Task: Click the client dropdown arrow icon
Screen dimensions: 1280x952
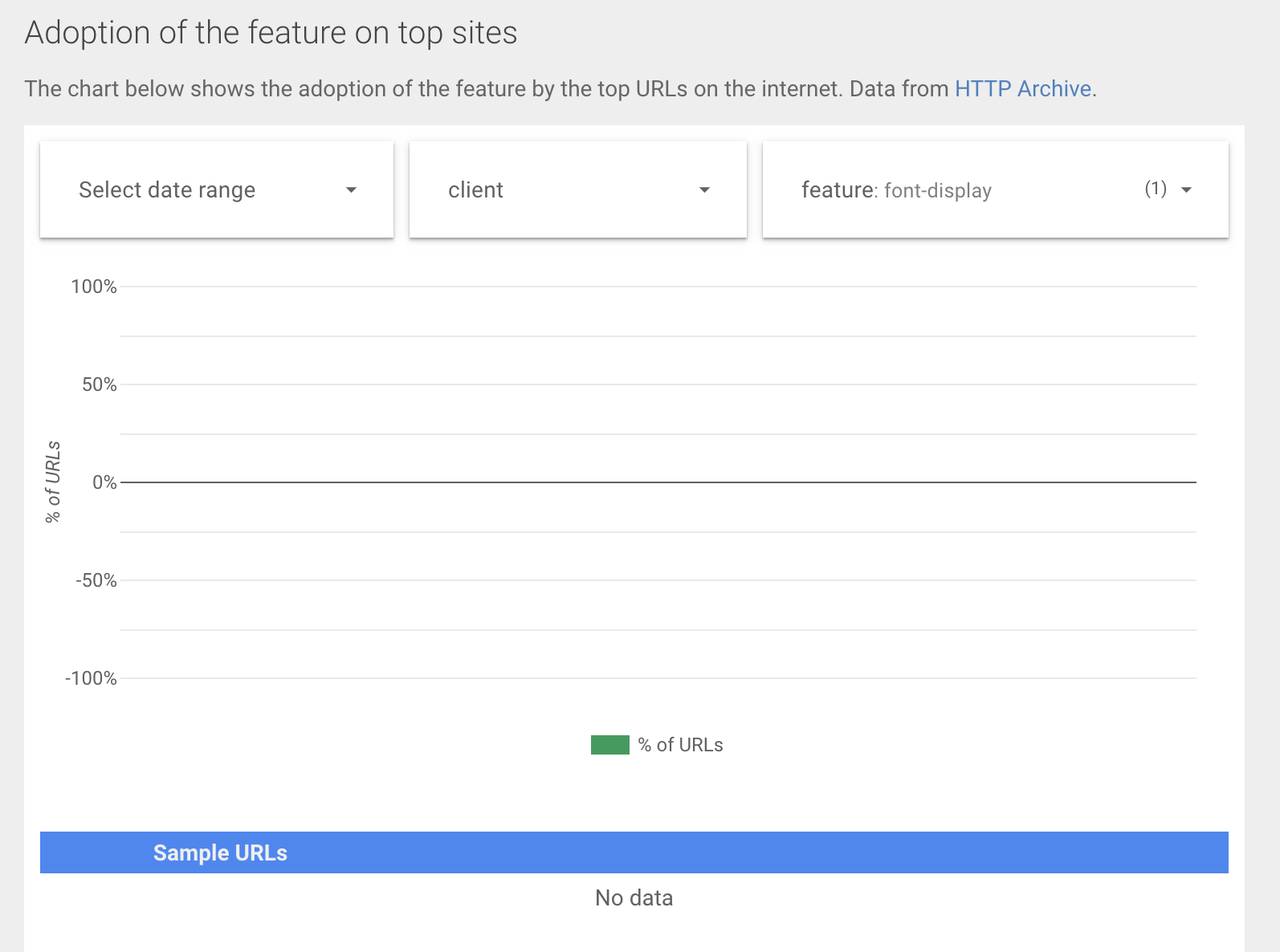Action: click(704, 190)
